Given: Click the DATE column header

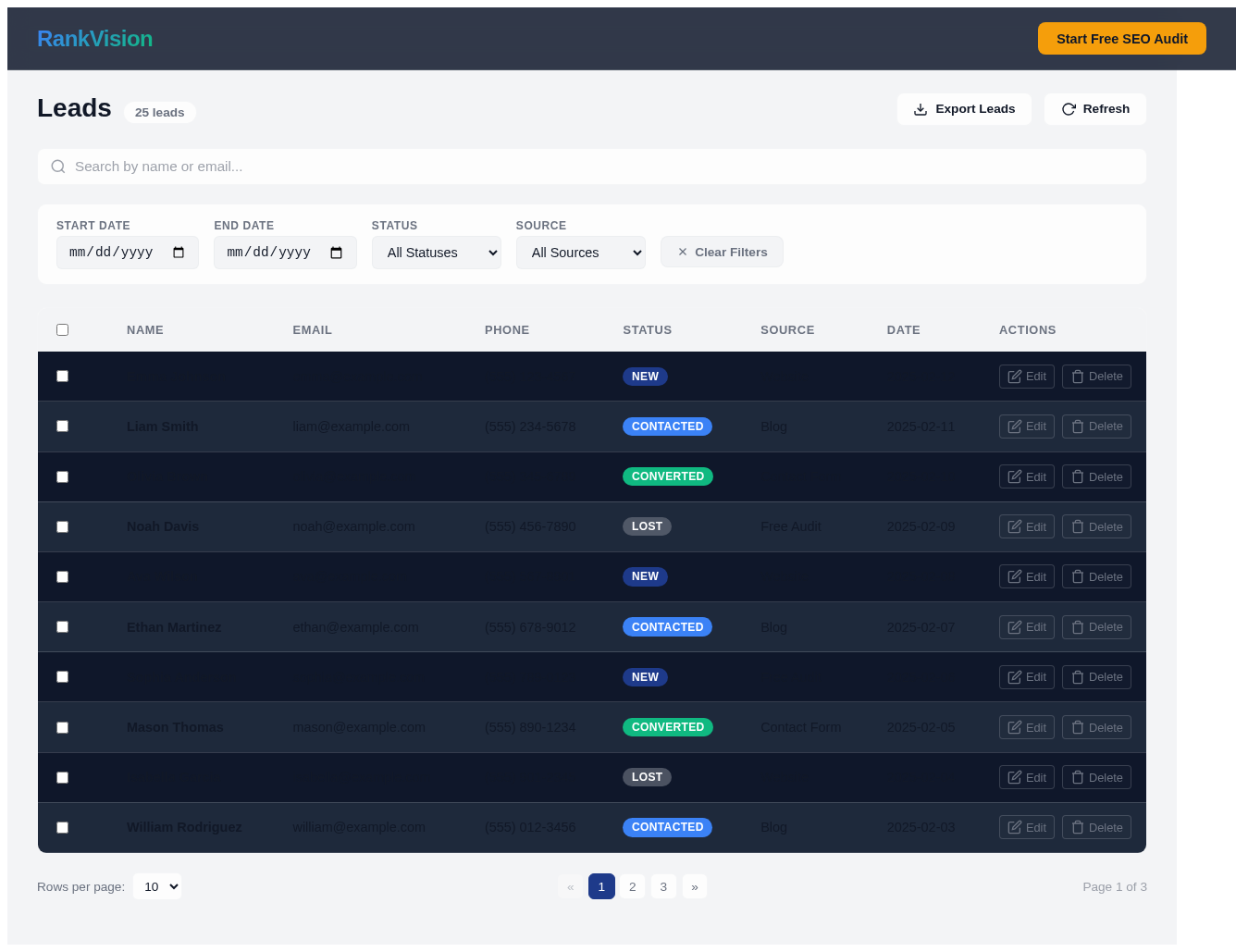Looking at the screenshot, I should pos(904,330).
